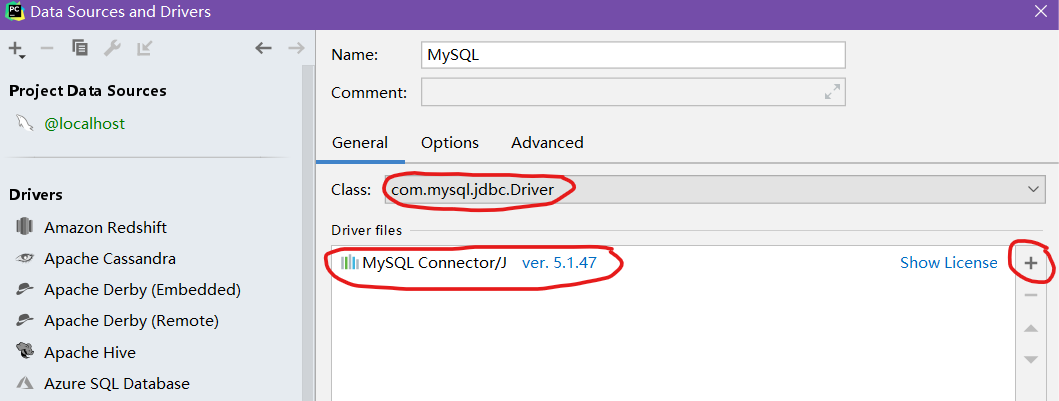Click the Drivers section heading
The width and height of the screenshot is (1059, 401).
[36, 194]
